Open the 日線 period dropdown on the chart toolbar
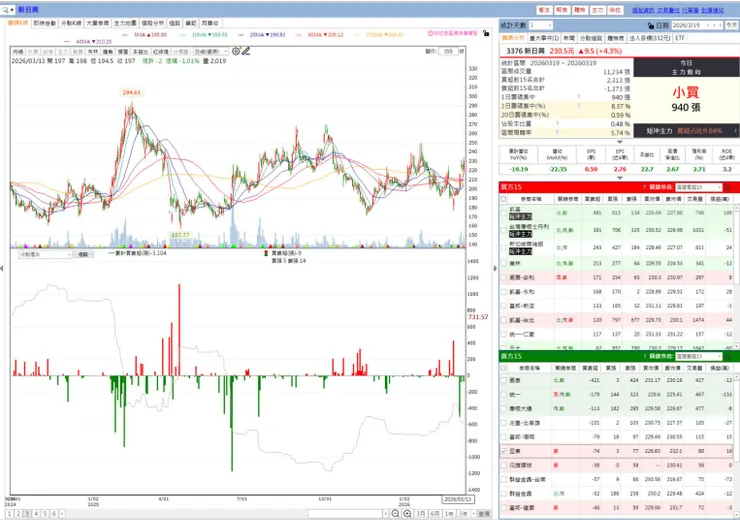This screenshot has height=520, width=740. 210,51
